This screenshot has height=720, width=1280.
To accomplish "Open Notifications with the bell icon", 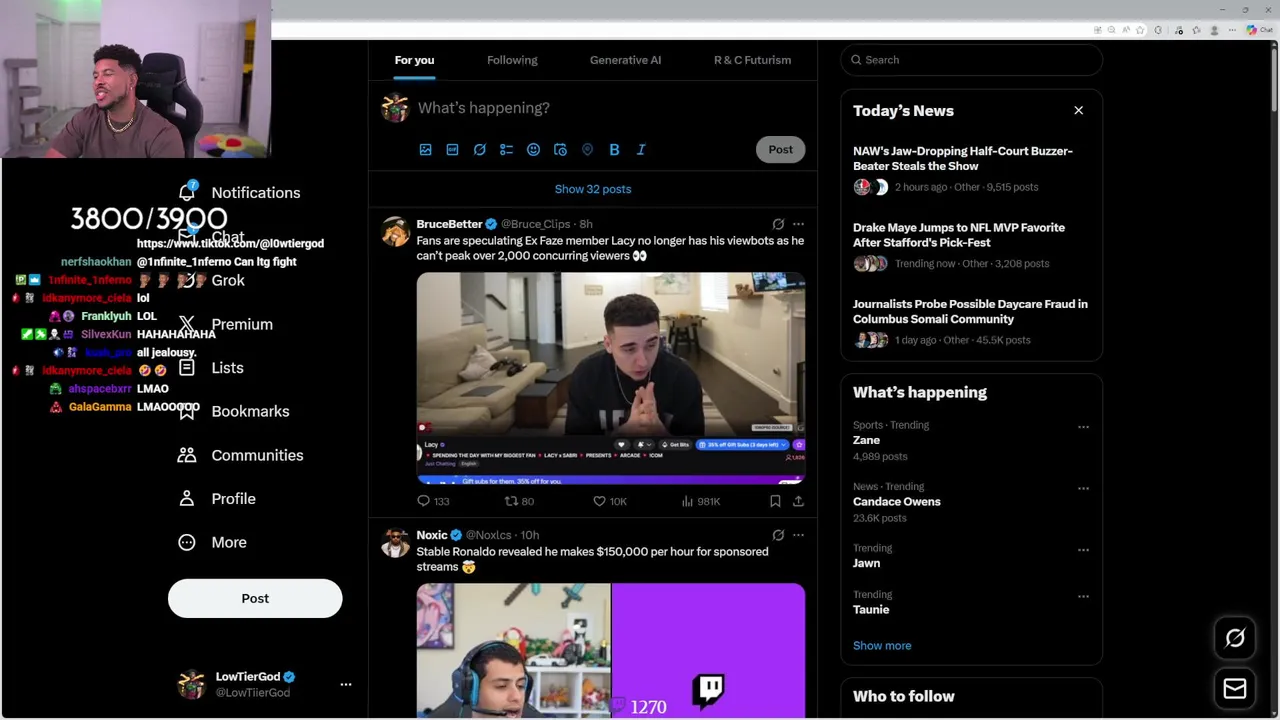I will click(x=187, y=191).
